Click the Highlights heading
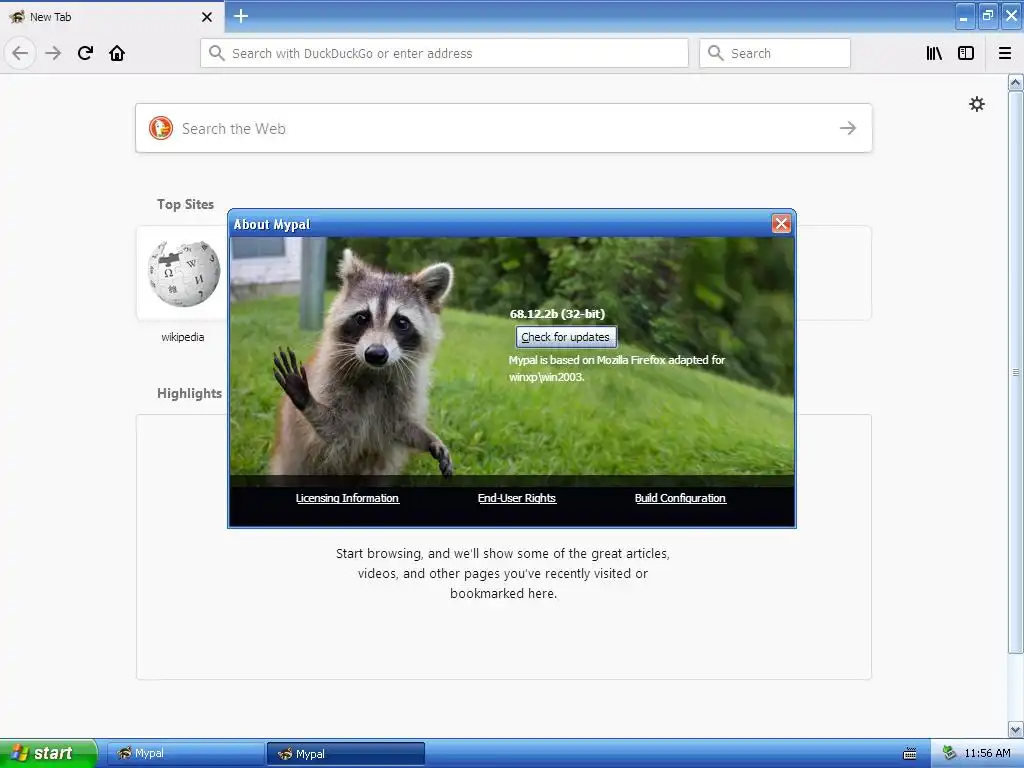The height and width of the screenshot is (768, 1024). pyautogui.click(x=189, y=393)
